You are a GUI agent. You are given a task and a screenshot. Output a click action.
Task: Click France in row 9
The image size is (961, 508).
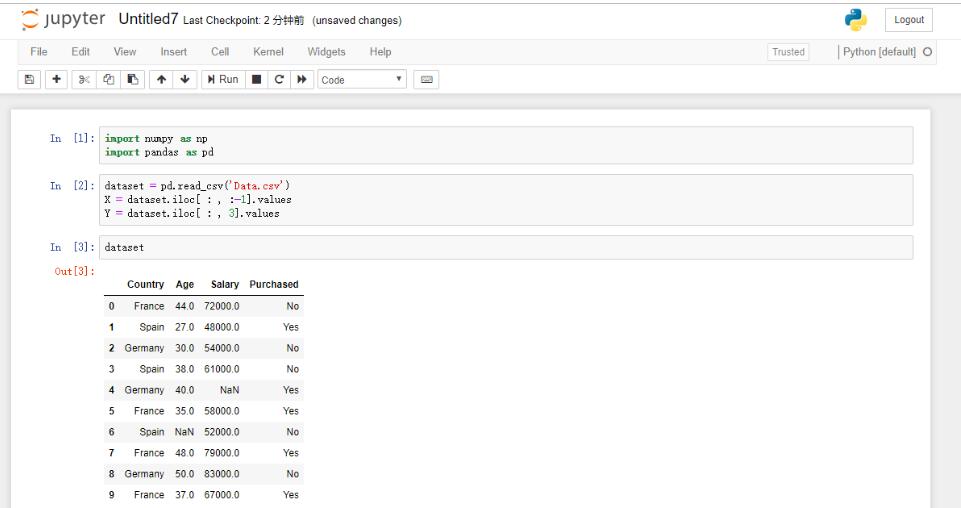[x=149, y=495]
